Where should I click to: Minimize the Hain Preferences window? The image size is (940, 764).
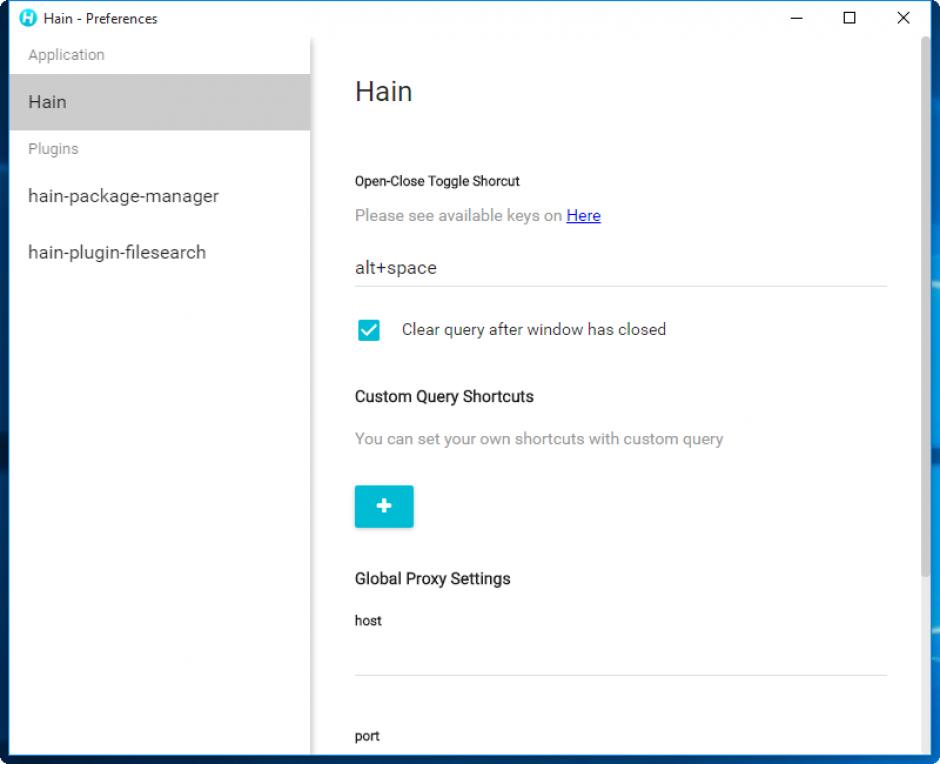[796, 18]
